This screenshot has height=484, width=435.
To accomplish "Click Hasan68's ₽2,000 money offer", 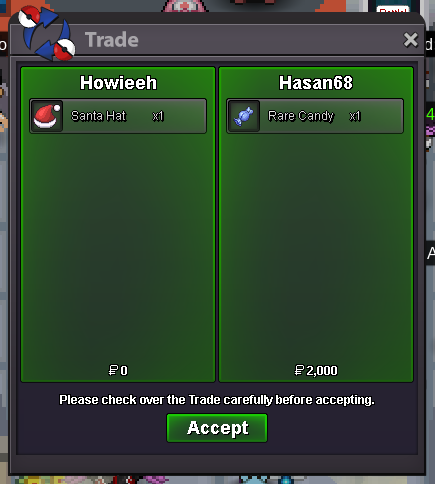I will coord(316,370).
